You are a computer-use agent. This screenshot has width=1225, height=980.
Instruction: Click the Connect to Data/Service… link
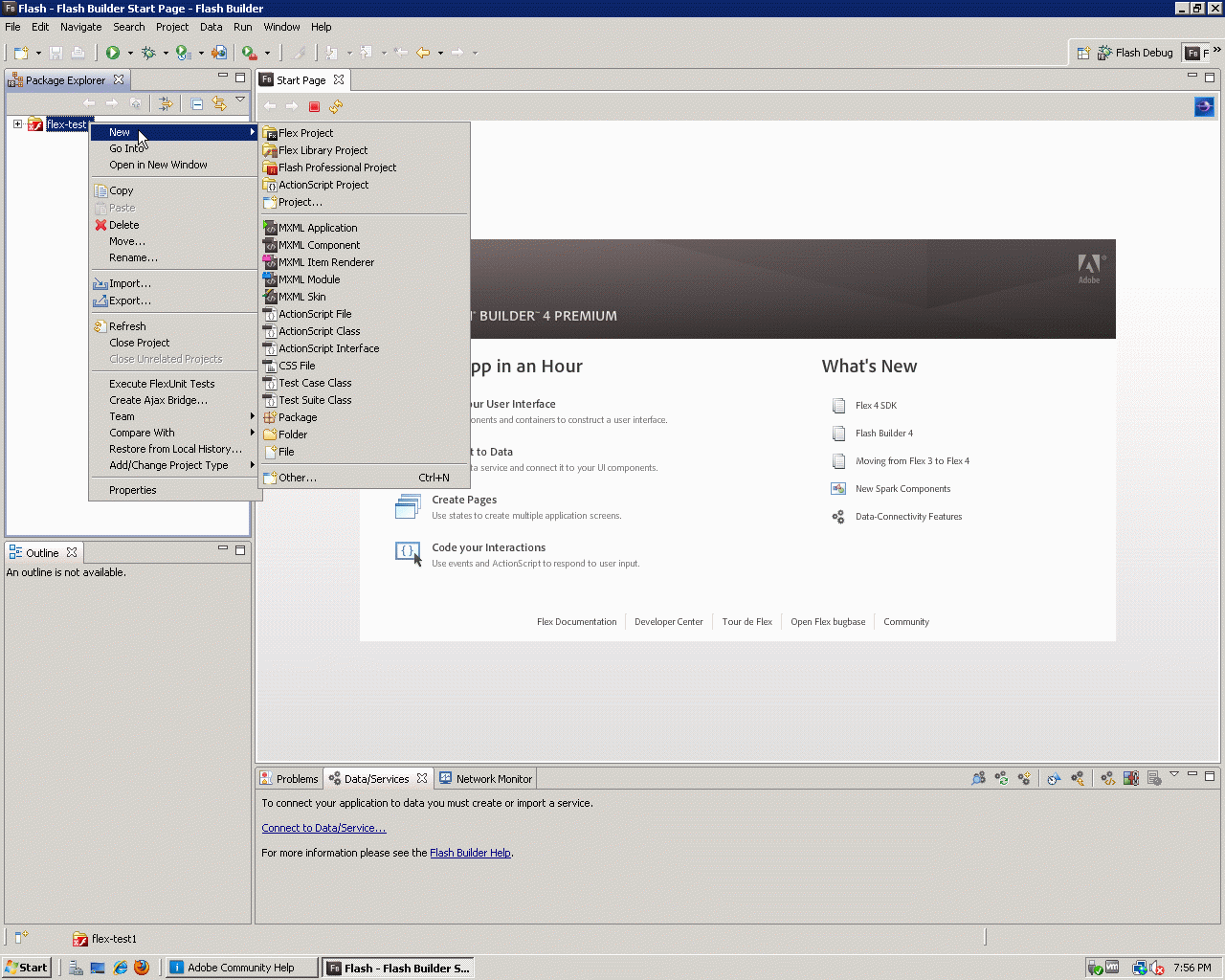click(323, 828)
